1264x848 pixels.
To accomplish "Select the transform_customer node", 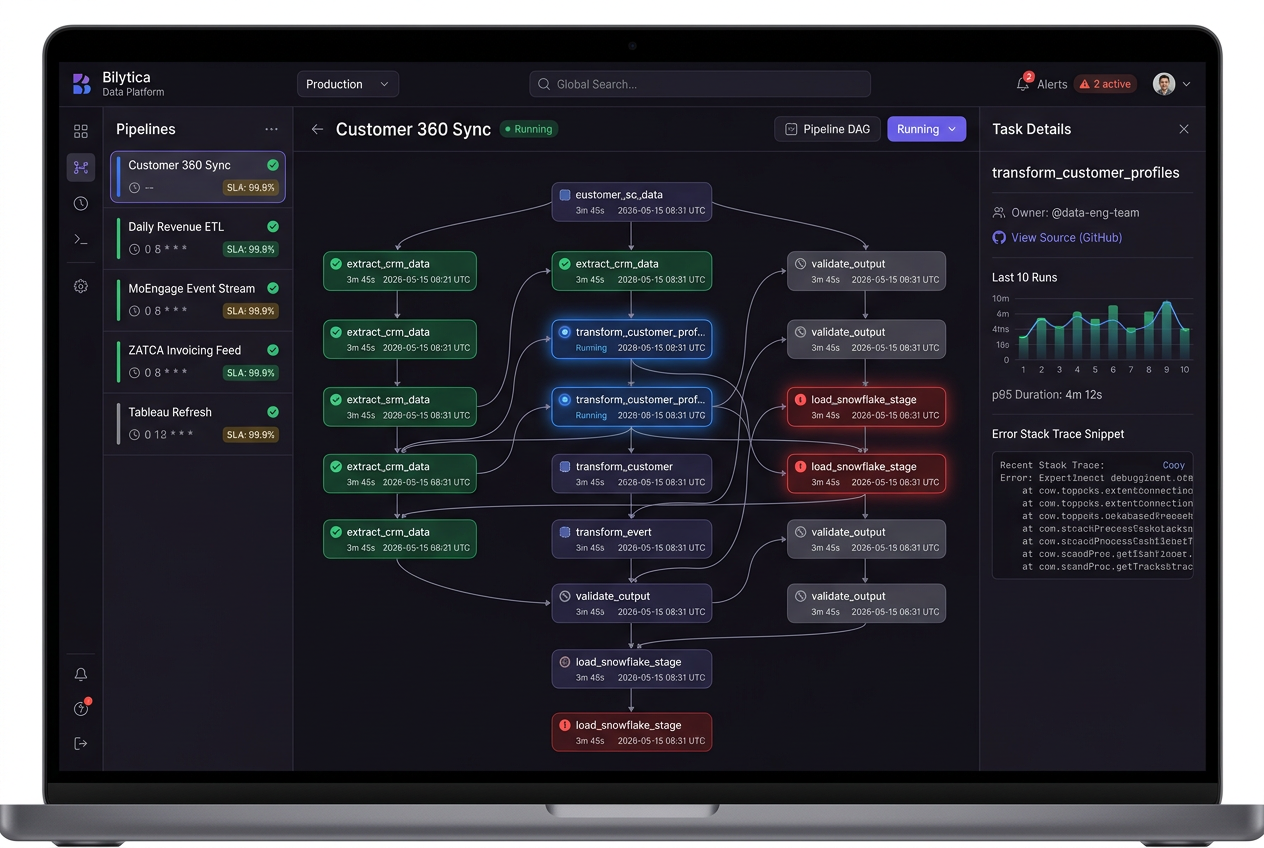I will click(632, 473).
